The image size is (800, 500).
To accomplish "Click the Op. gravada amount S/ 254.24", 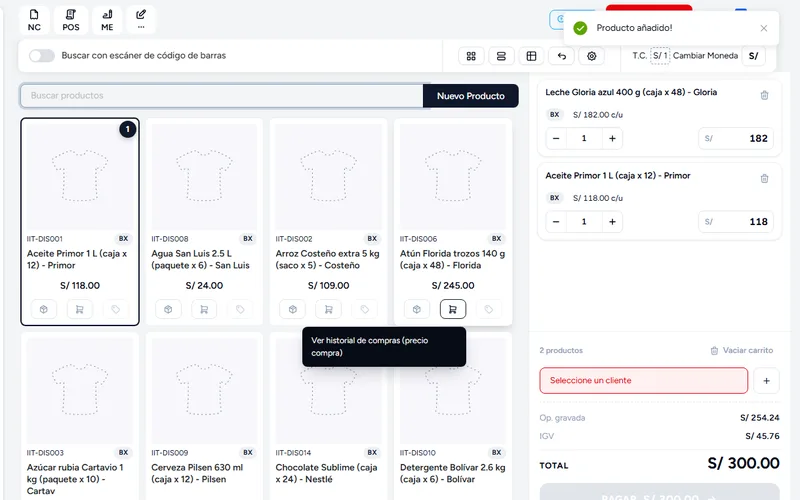I will (760, 418).
